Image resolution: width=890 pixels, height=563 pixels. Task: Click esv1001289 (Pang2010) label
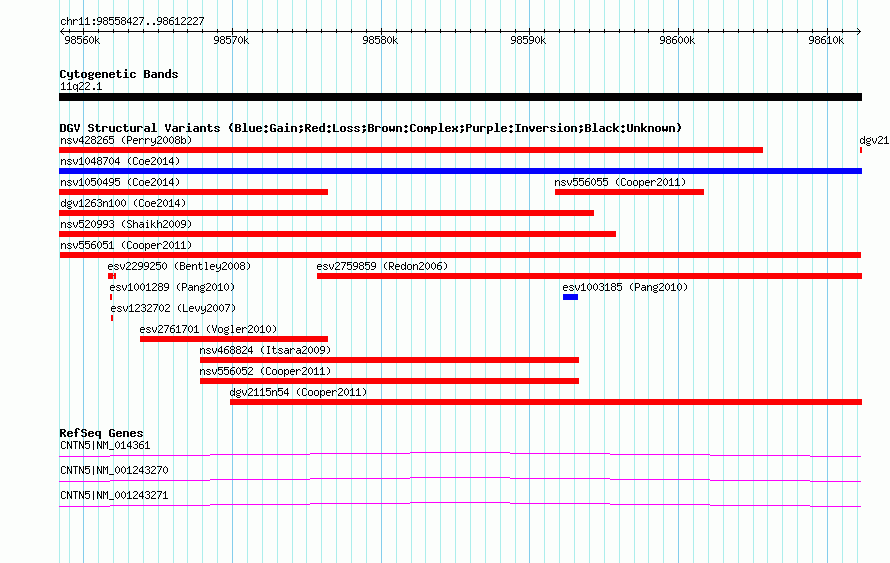[x=172, y=287]
